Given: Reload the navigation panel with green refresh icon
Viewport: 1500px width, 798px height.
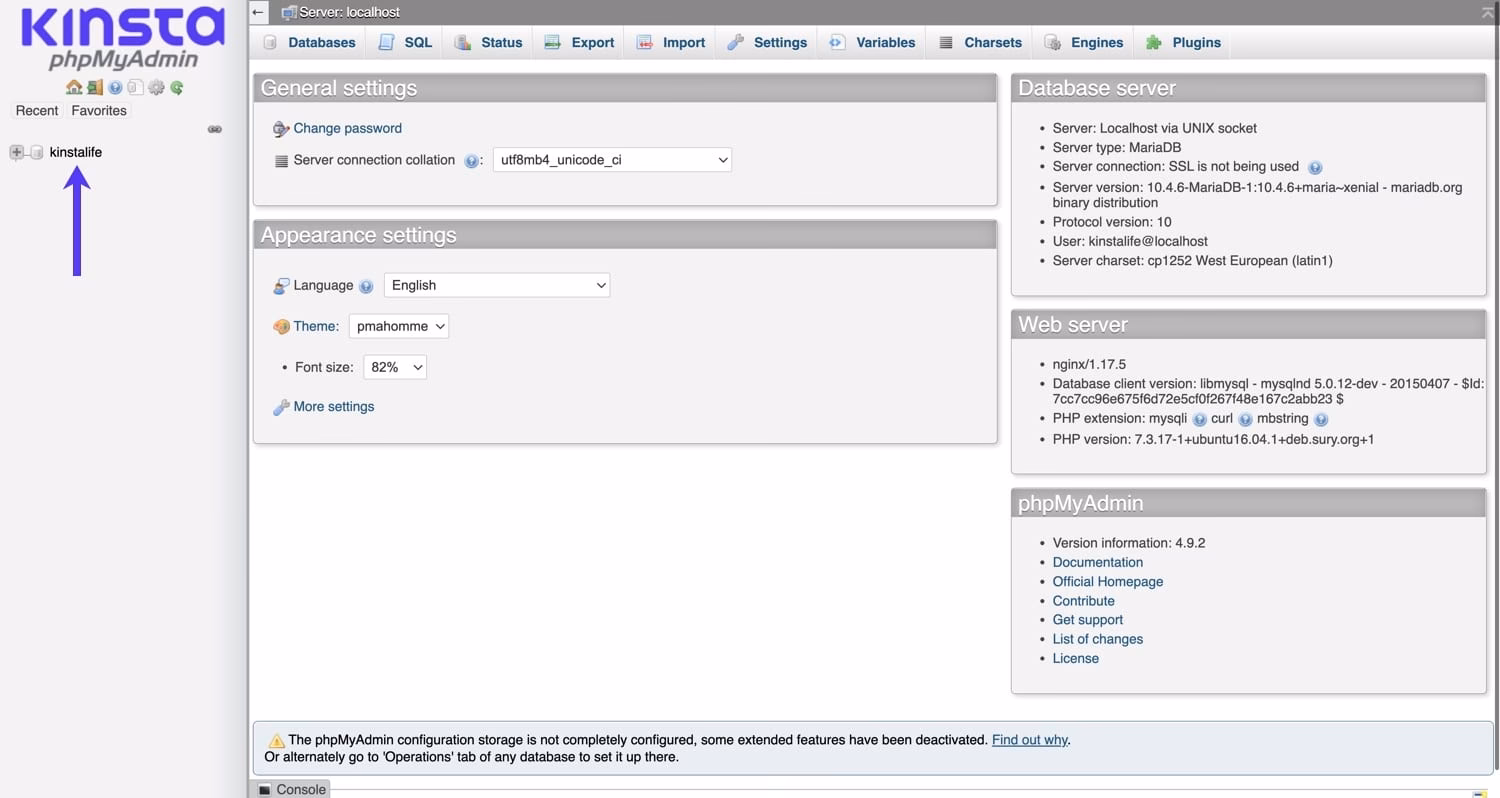Looking at the screenshot, I should coord(176,87).
